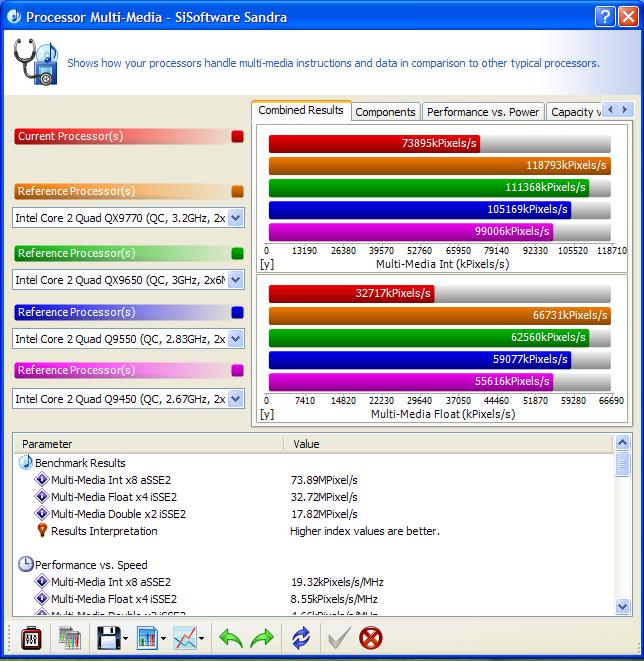
Task: Click the Multi-Media Int chart [y] label
Action: tap(267, 265)
